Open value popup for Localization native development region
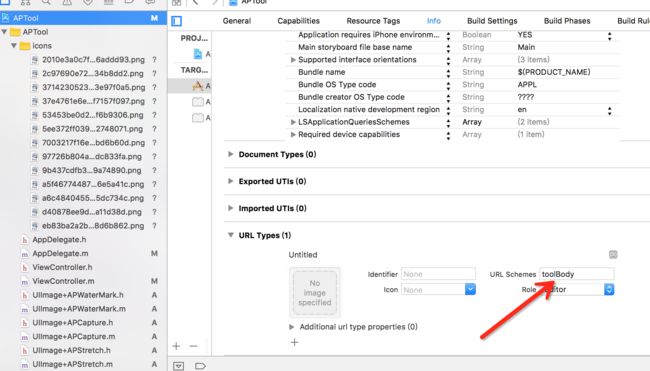Image resolution: width=650 pixels, height=371 pixels. pyautogui.click(x=609, y=111)
